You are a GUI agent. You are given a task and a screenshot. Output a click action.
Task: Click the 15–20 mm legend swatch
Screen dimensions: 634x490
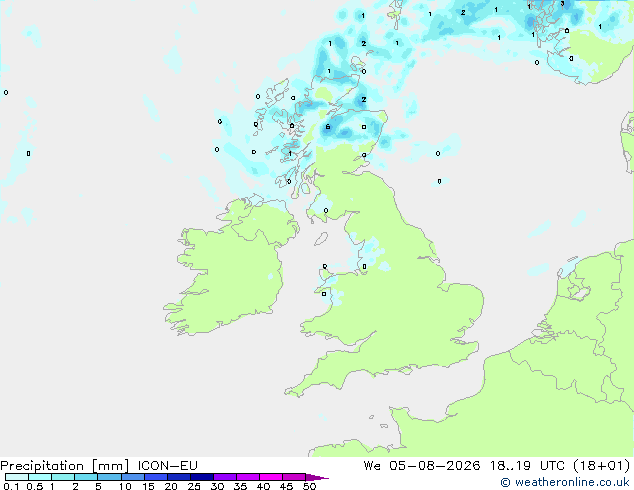[155, 477]
